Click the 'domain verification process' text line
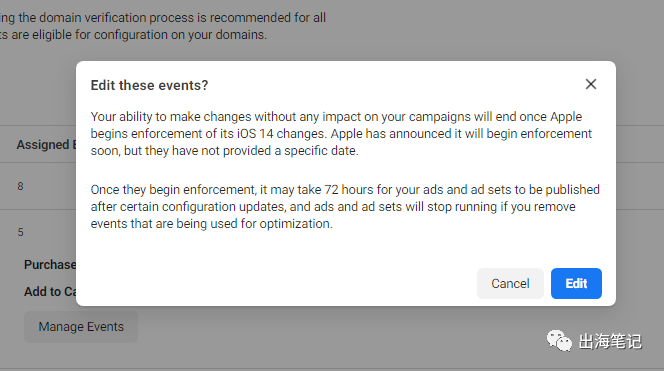664x371 pixels. tap(163, 18)
